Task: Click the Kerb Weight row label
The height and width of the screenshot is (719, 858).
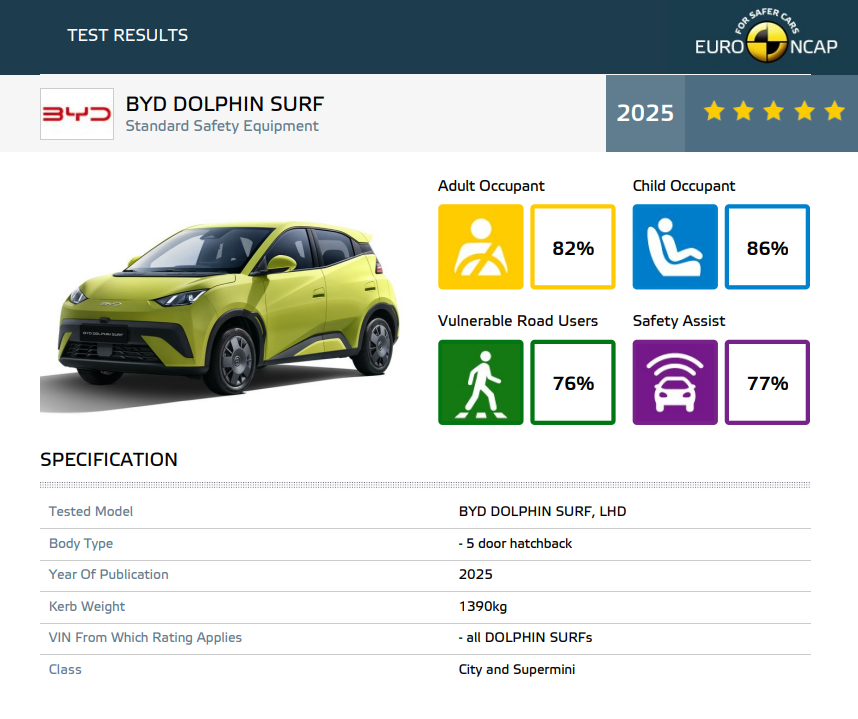Action: [x=87, y=606]
